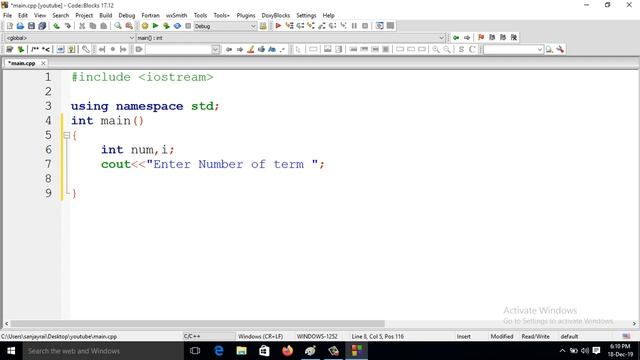640x360 pixels.
Task: Run the program with the green play icon
Action: (155, 26)
